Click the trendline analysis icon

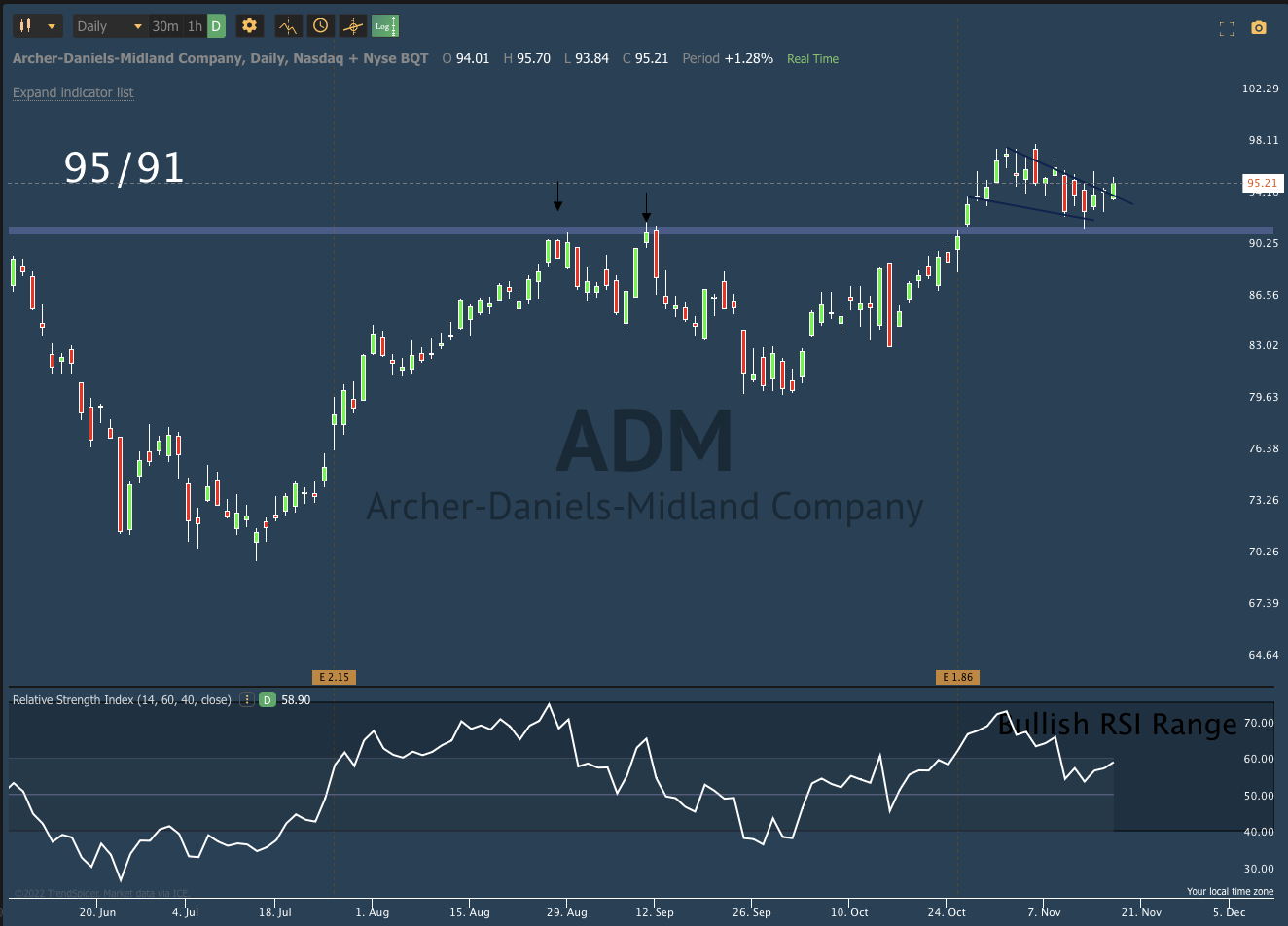[353, 26]
